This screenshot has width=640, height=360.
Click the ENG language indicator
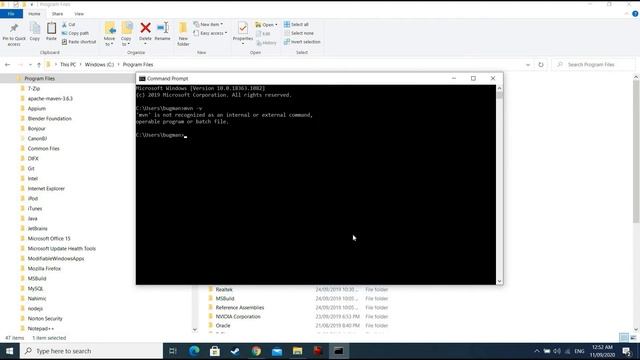pyautogui.click(x=579, y=351)
